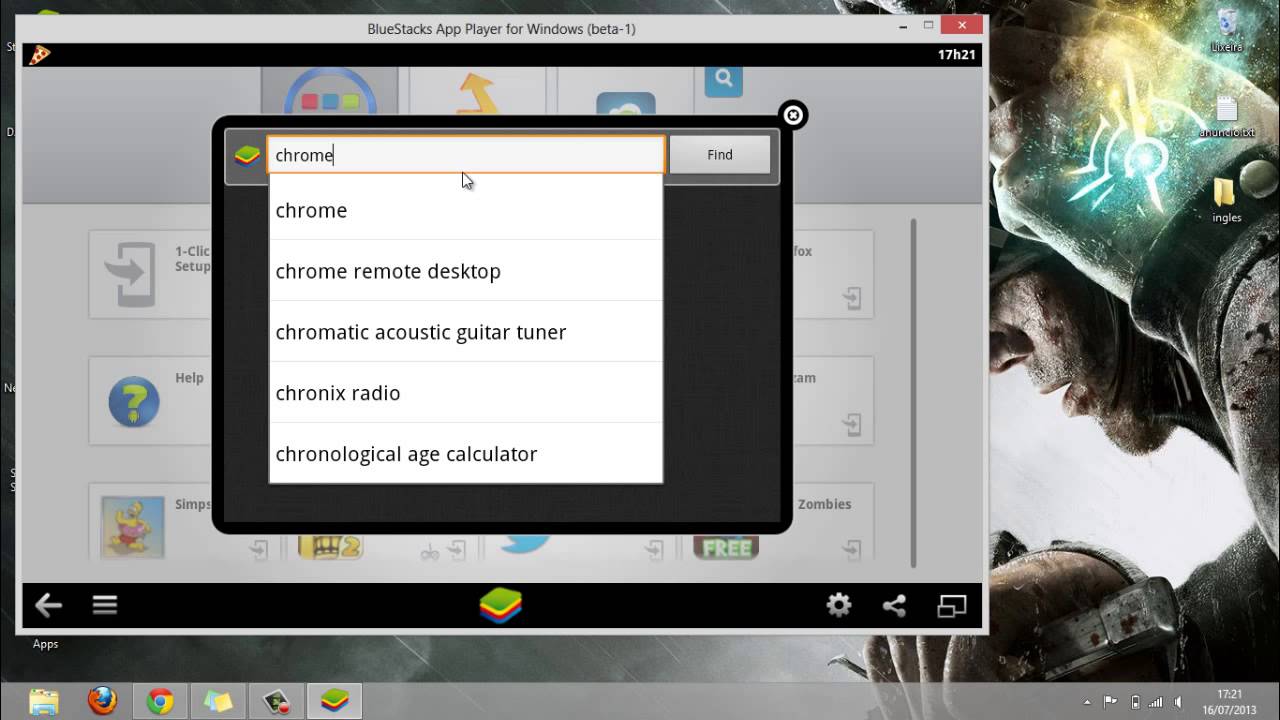Viewport: 1280px width, 720px height.
Task: Open File Explorer from taskbar
Action: click(43, 701)
